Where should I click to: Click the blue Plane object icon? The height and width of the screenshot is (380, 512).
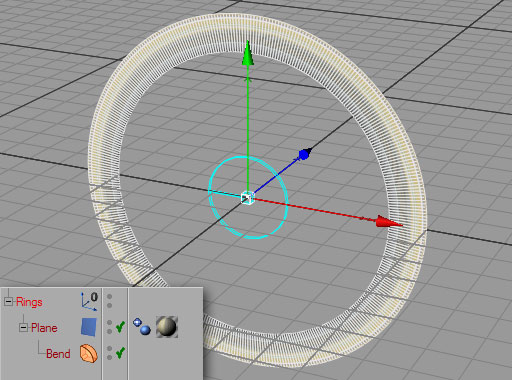point(89,327)
